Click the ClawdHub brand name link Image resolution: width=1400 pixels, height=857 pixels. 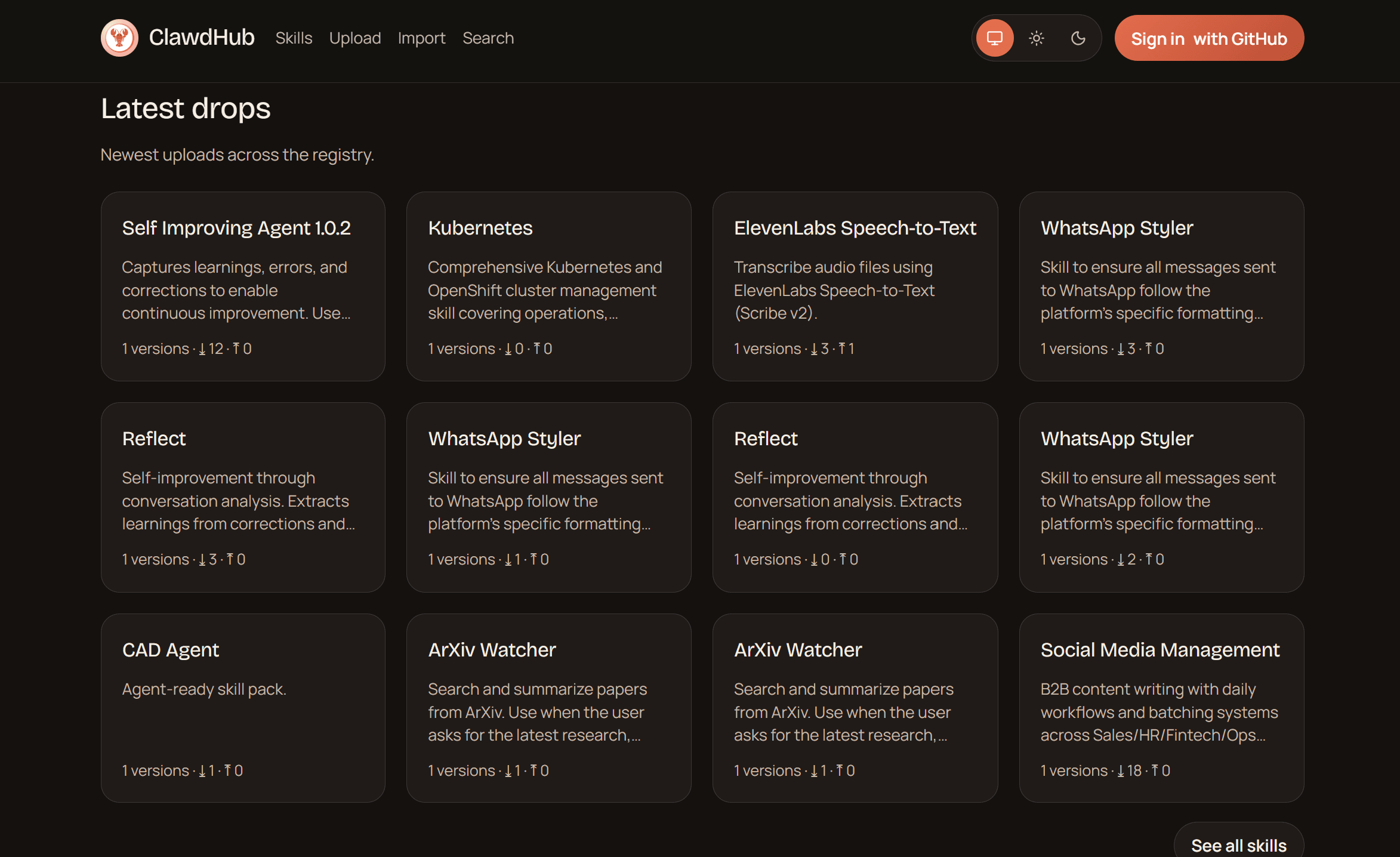pos(202,38)
